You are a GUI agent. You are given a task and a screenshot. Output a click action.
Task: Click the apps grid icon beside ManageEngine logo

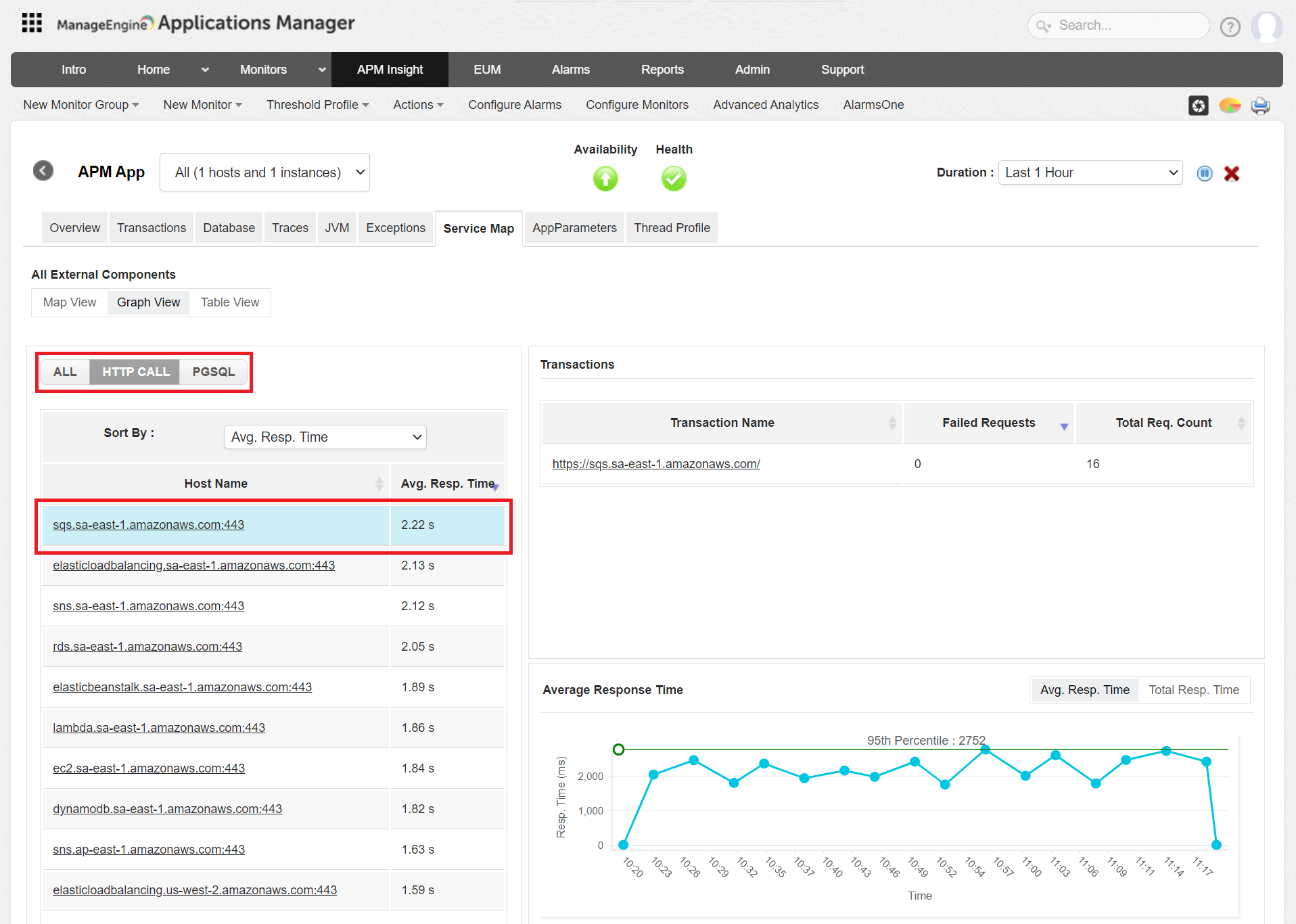tap(31, 22)
